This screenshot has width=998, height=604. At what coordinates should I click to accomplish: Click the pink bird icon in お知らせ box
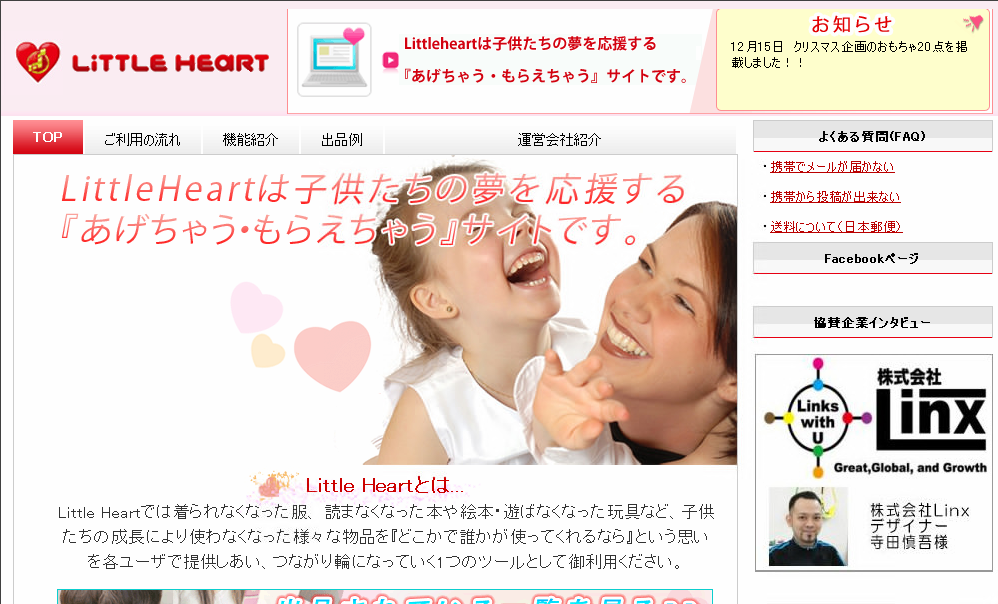pyautogui.click(x=973, y=23)
